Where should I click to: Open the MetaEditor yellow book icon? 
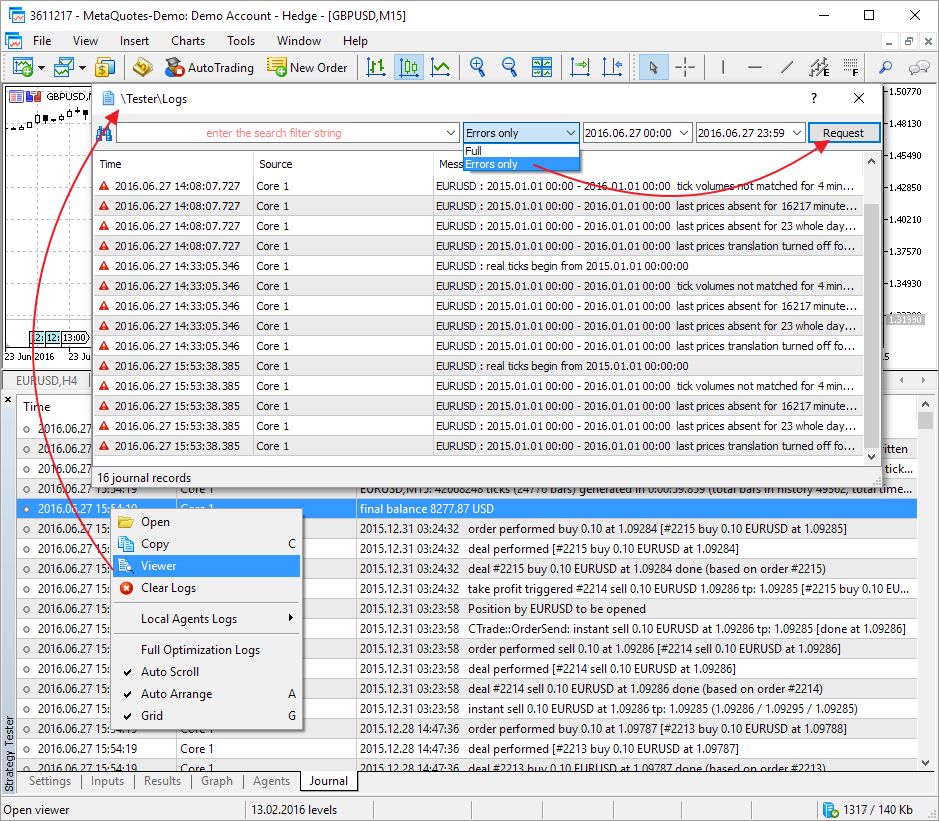coord(143,67)
